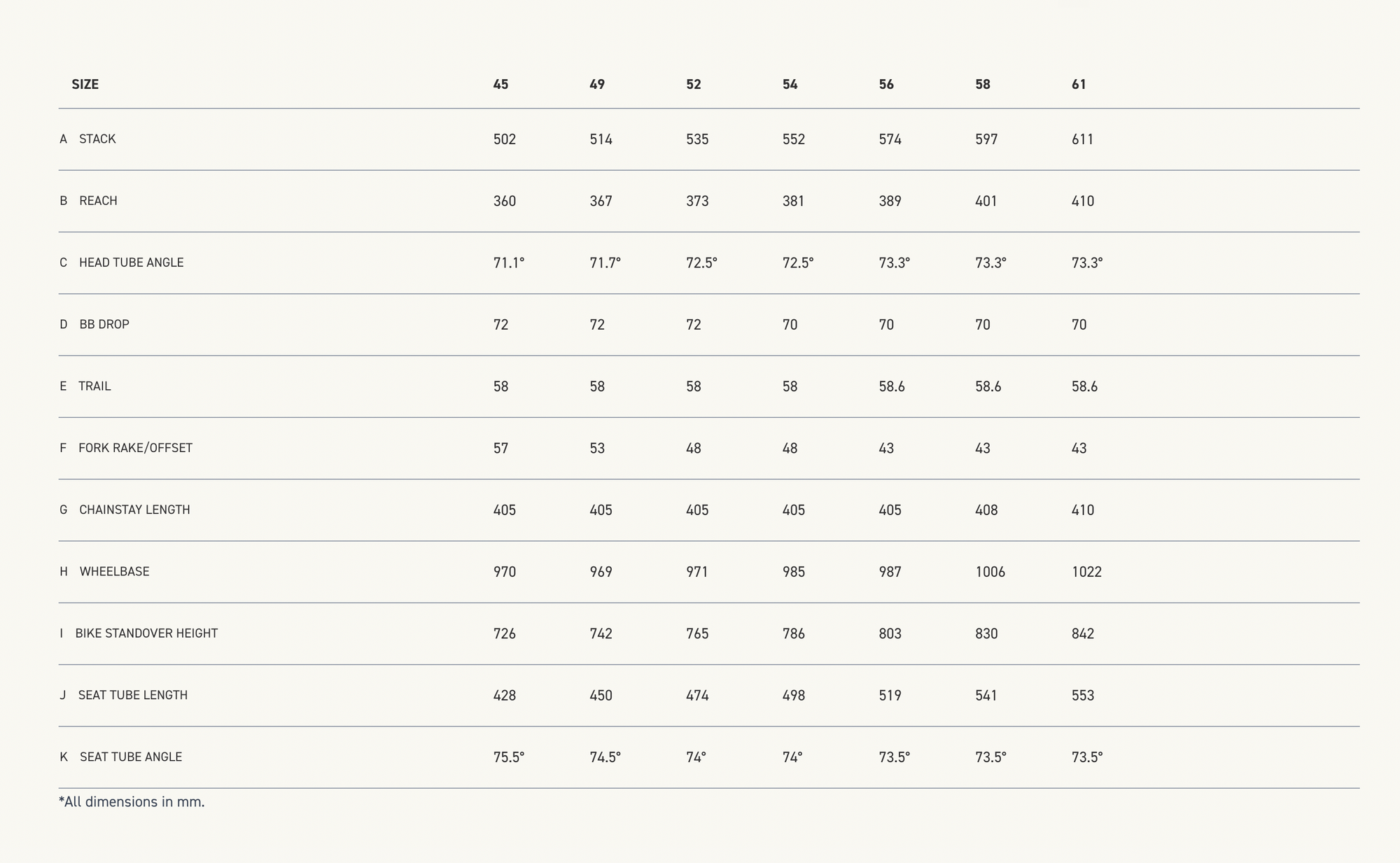Image resolution: width=1400 pixels, height=863 pixels.
Task: Click the HEAD TUBE ANGLE label
Action: [x=131, y=262]
